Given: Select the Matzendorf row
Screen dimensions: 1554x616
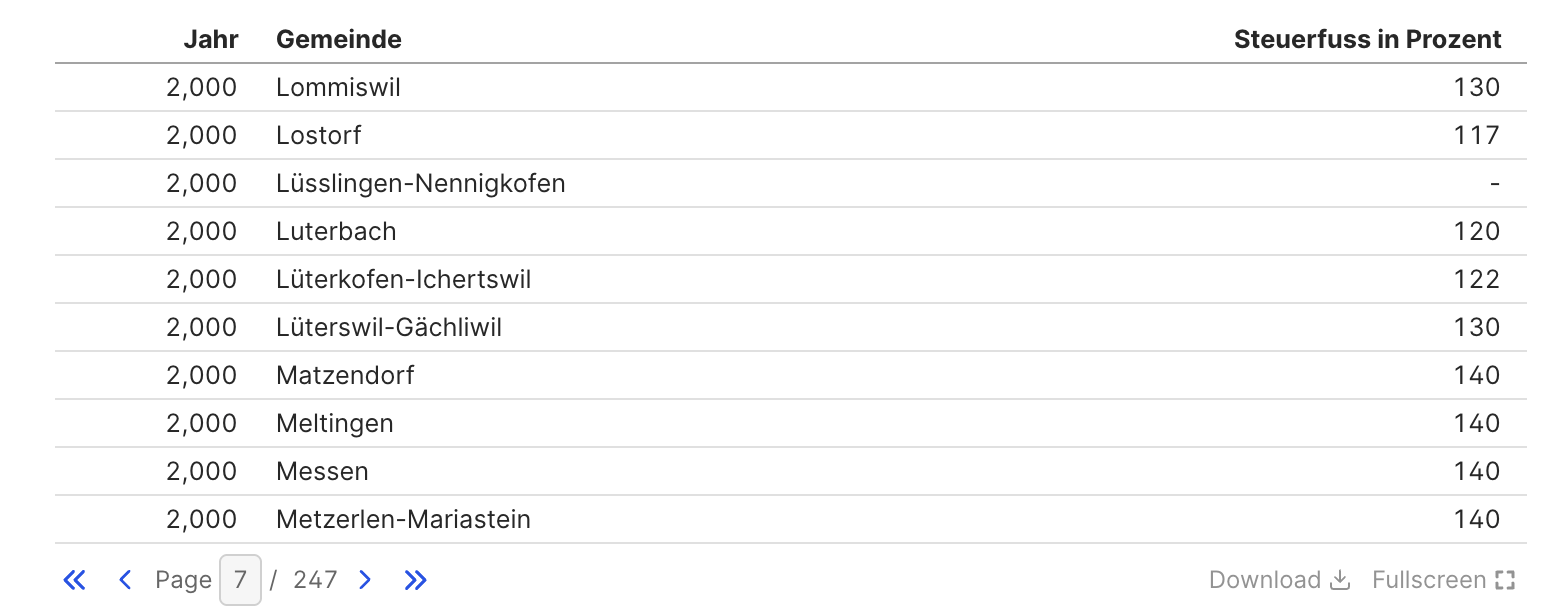Looking at the screenshot, I should [791, 375].
